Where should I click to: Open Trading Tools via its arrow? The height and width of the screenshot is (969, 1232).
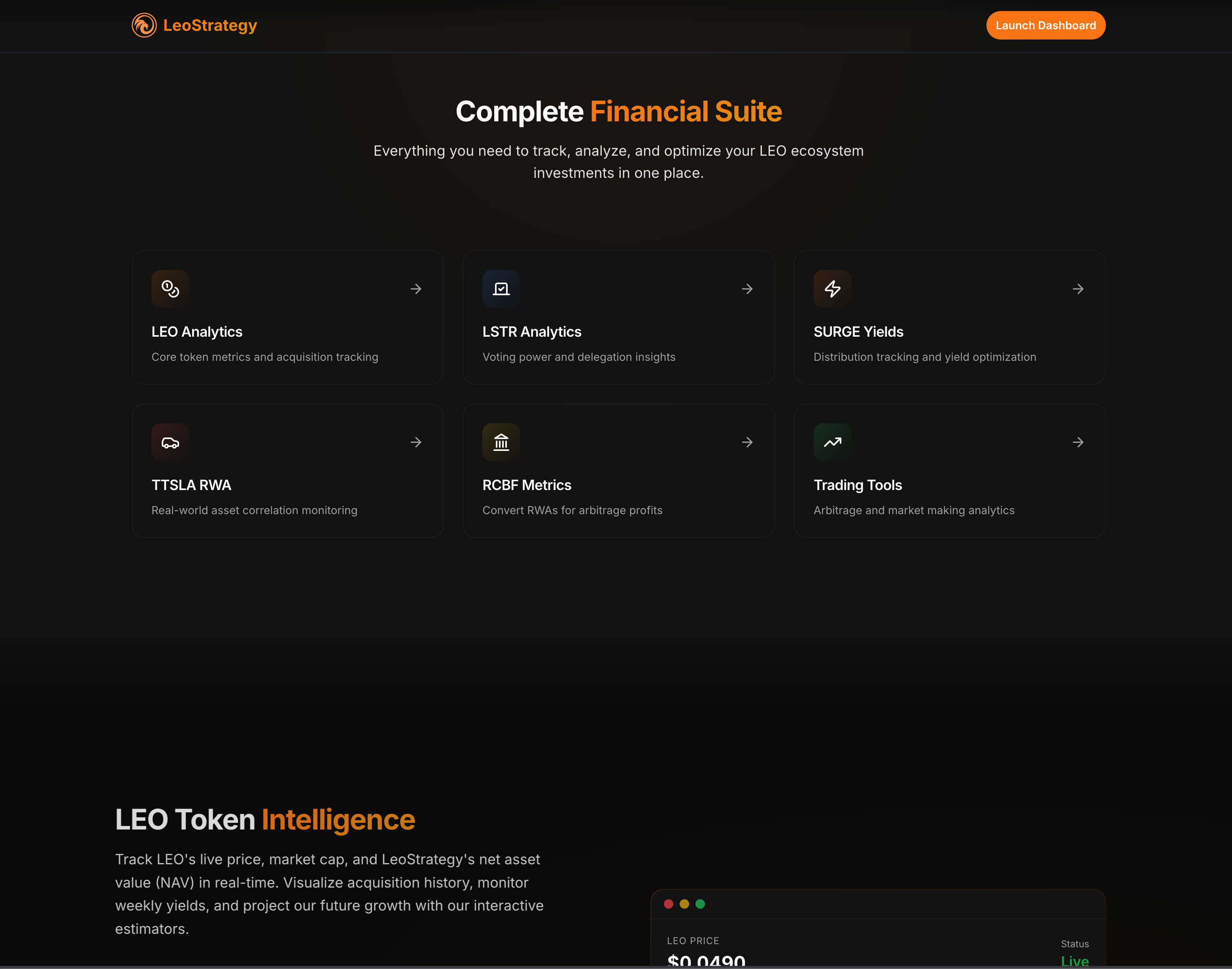pos(1078,442)
